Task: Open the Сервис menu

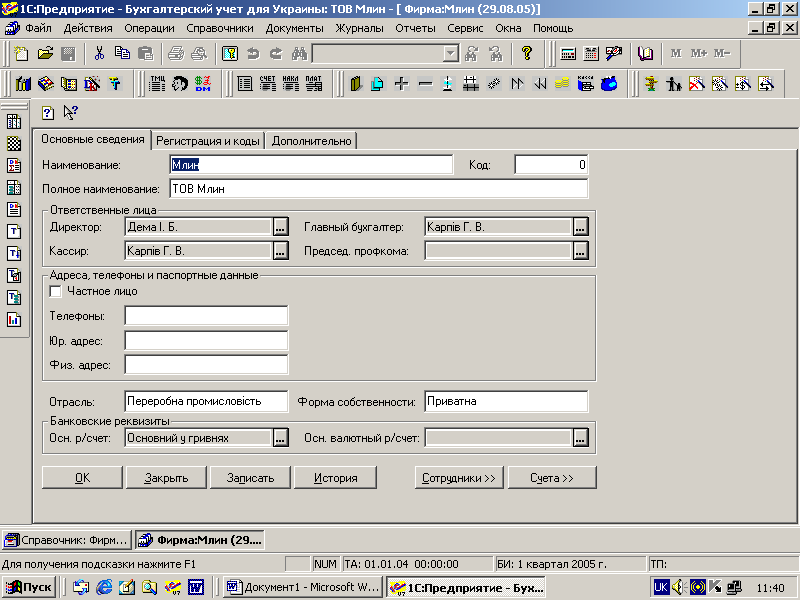Action: tap(465, 28)
